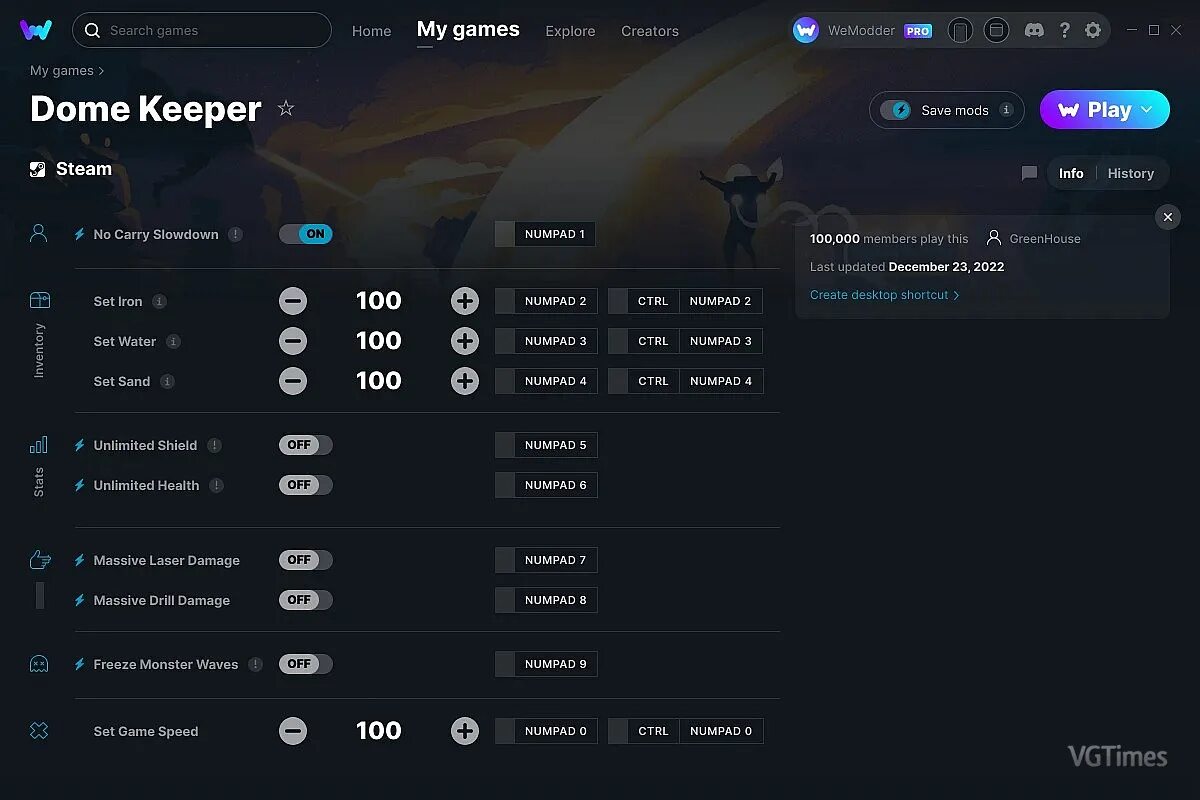Decrease the Set Water value with minus
The image size is (1200, 800).
pos(293,341)
